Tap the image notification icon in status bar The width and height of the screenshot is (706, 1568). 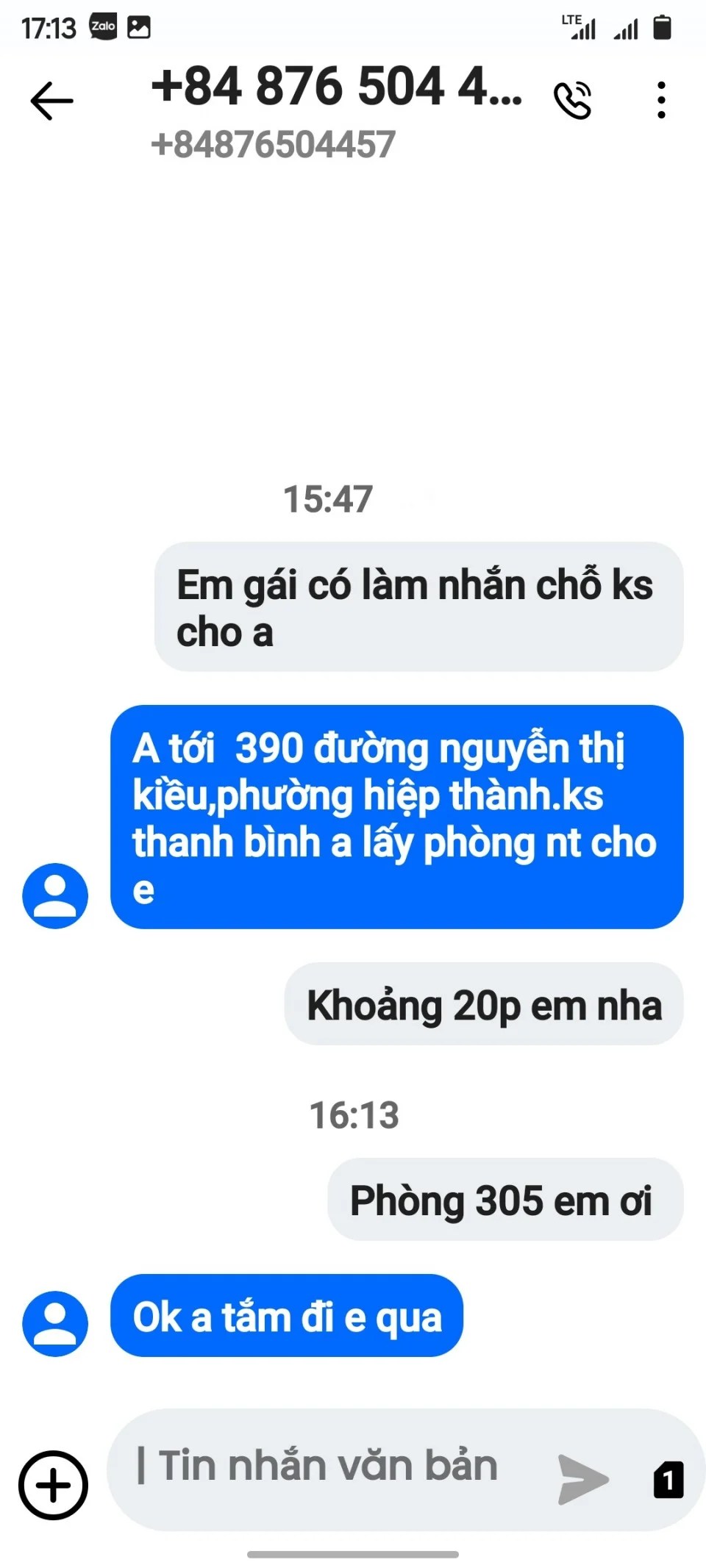(x=139, y=27)
